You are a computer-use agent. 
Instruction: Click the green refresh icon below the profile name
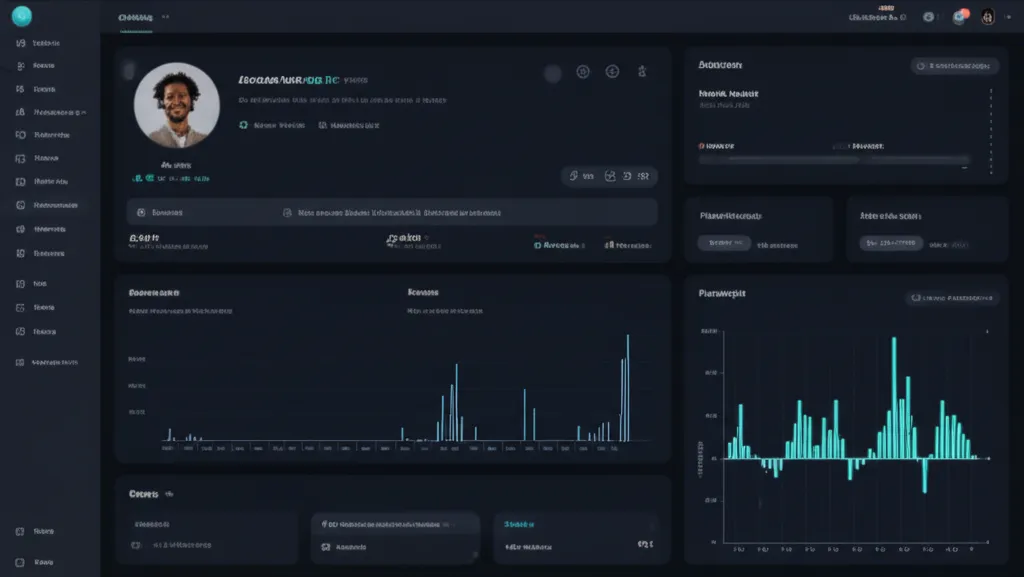pyautogui.click(x=243, y=126)
